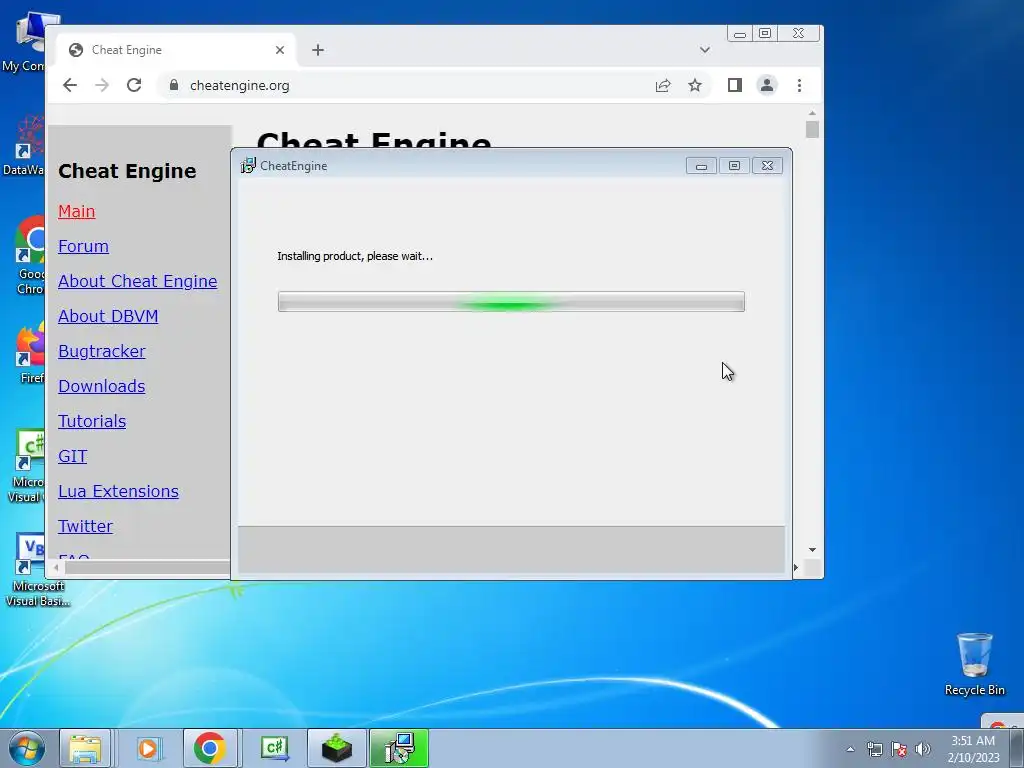Image resolution: width=1024 pixels, height=768 pixels.
Task: Toggle Chrome side panel icon
Action: pos(735,85)
